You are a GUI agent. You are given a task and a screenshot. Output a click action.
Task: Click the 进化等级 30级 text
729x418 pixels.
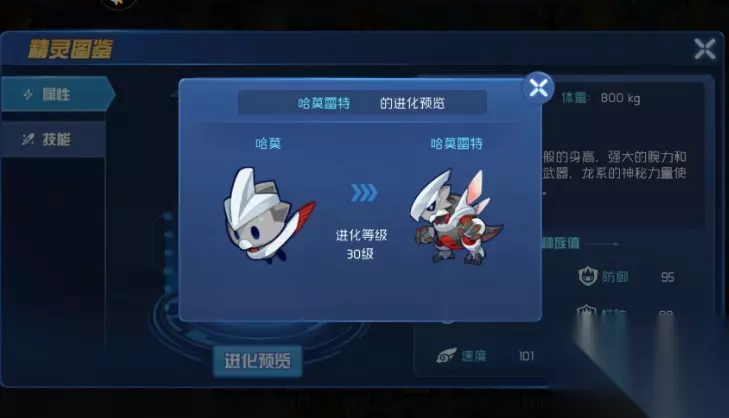point(361,245)
